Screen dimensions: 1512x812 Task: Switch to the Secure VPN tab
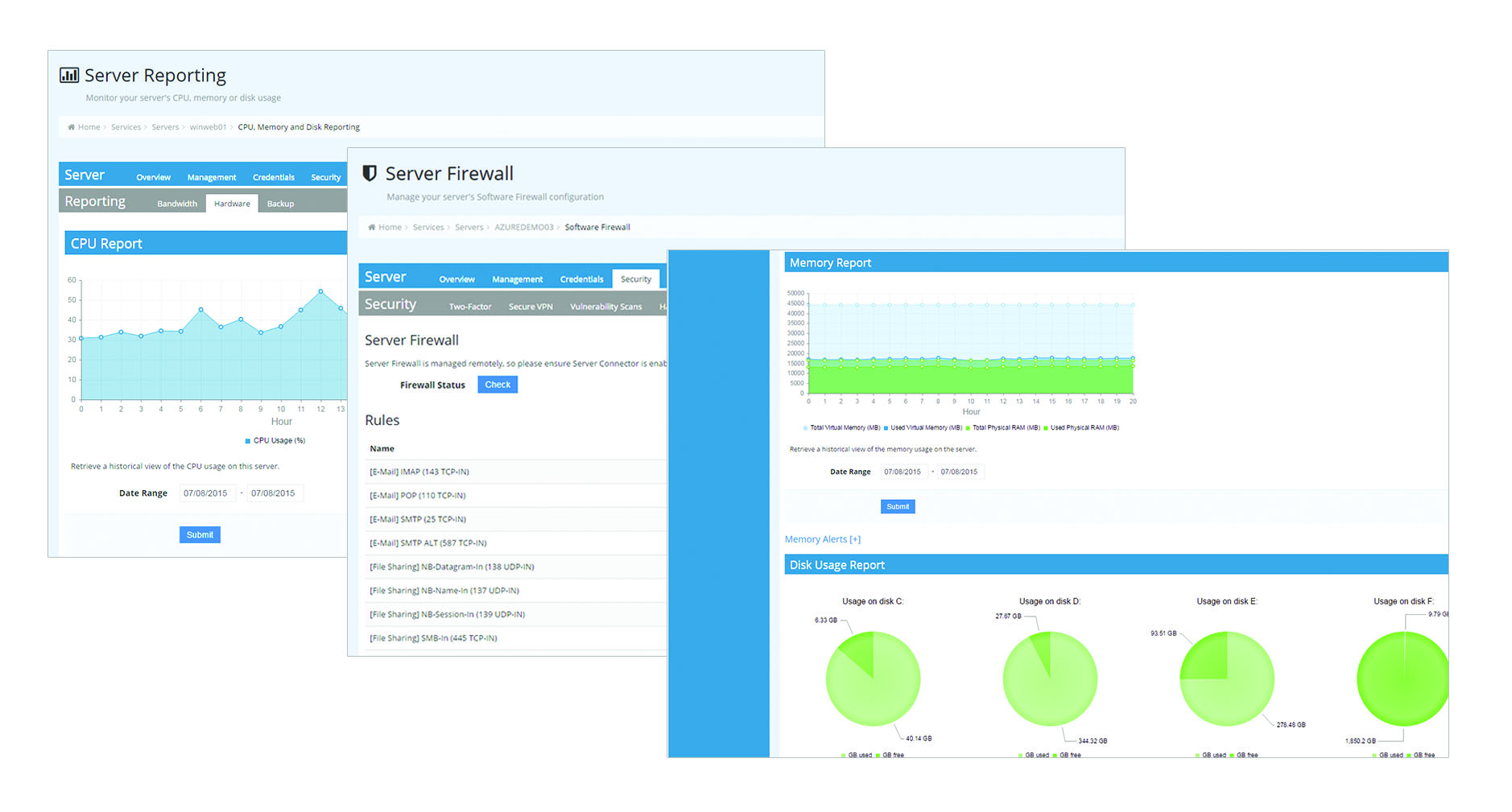531,307
